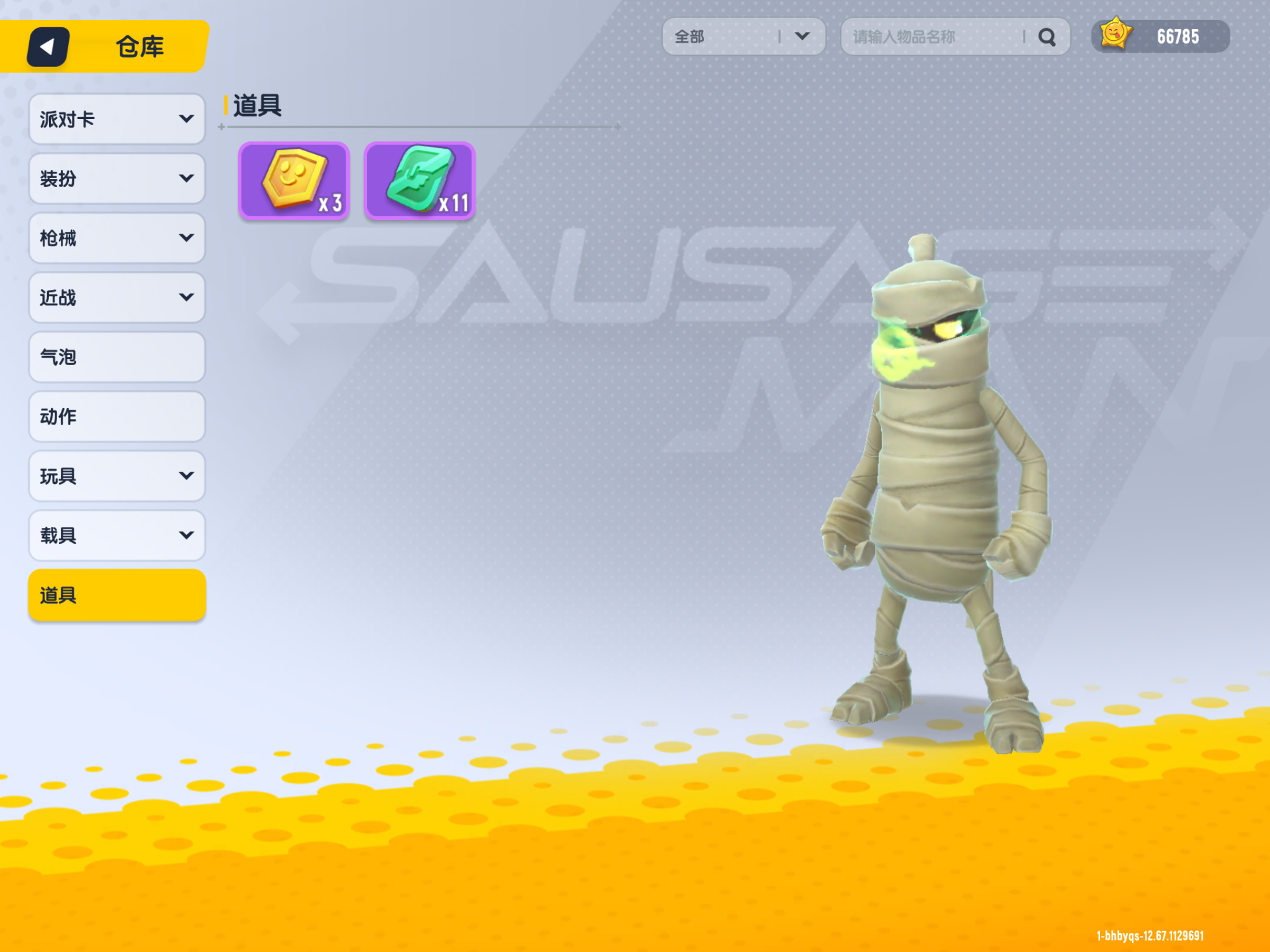Select the gold smiley hexagon coin item x3

pyautogui.click(x=294, y=180)
